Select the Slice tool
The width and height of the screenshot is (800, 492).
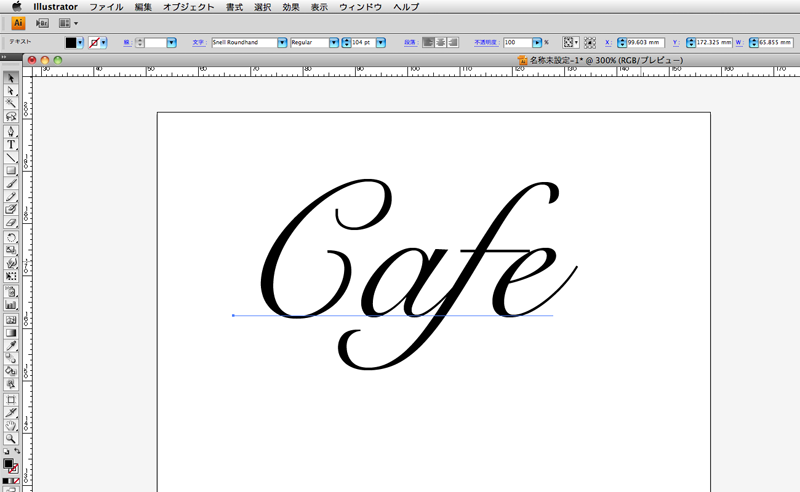pos(11,412)
